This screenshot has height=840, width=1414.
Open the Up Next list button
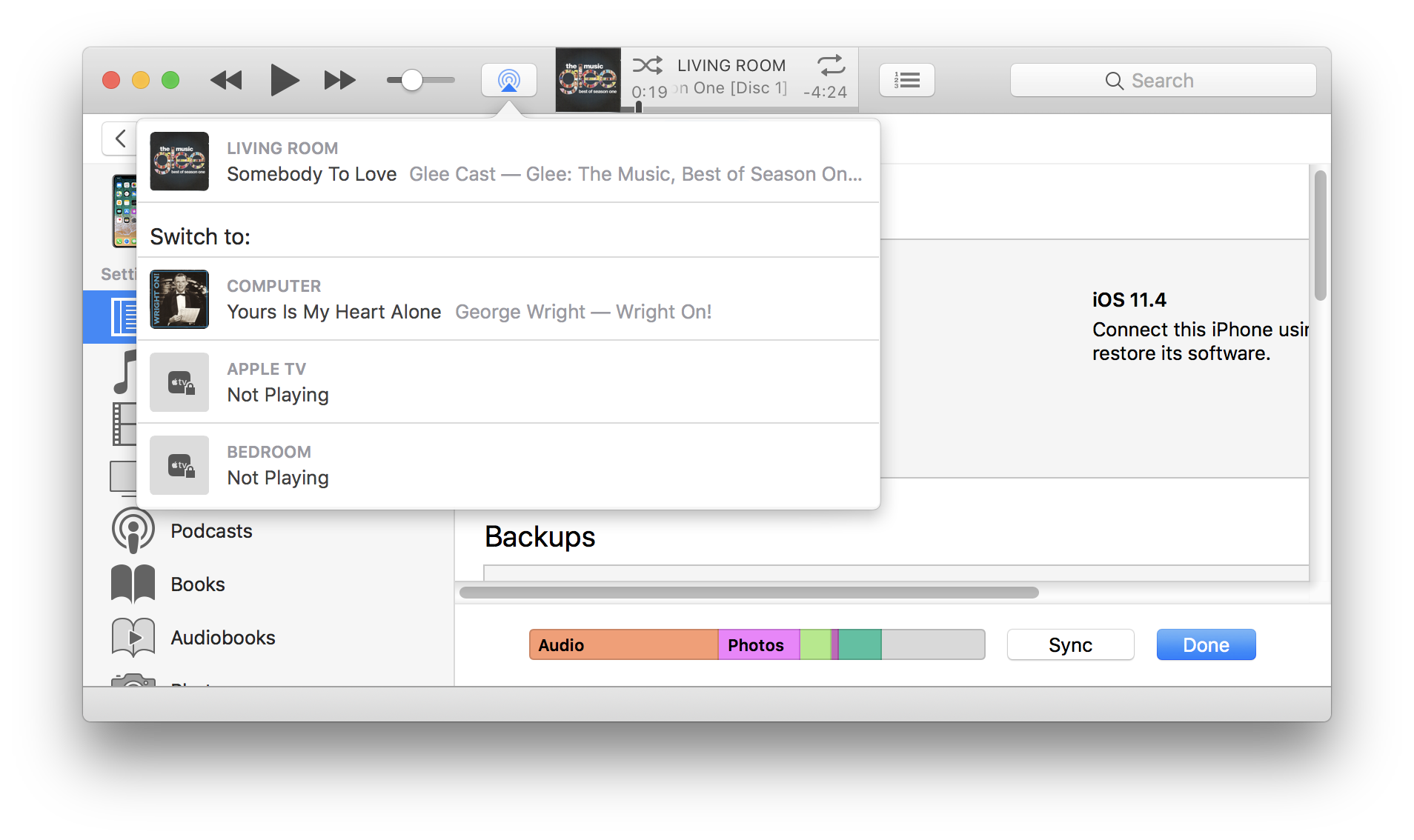pyautogui.click(x=907, y=80)
